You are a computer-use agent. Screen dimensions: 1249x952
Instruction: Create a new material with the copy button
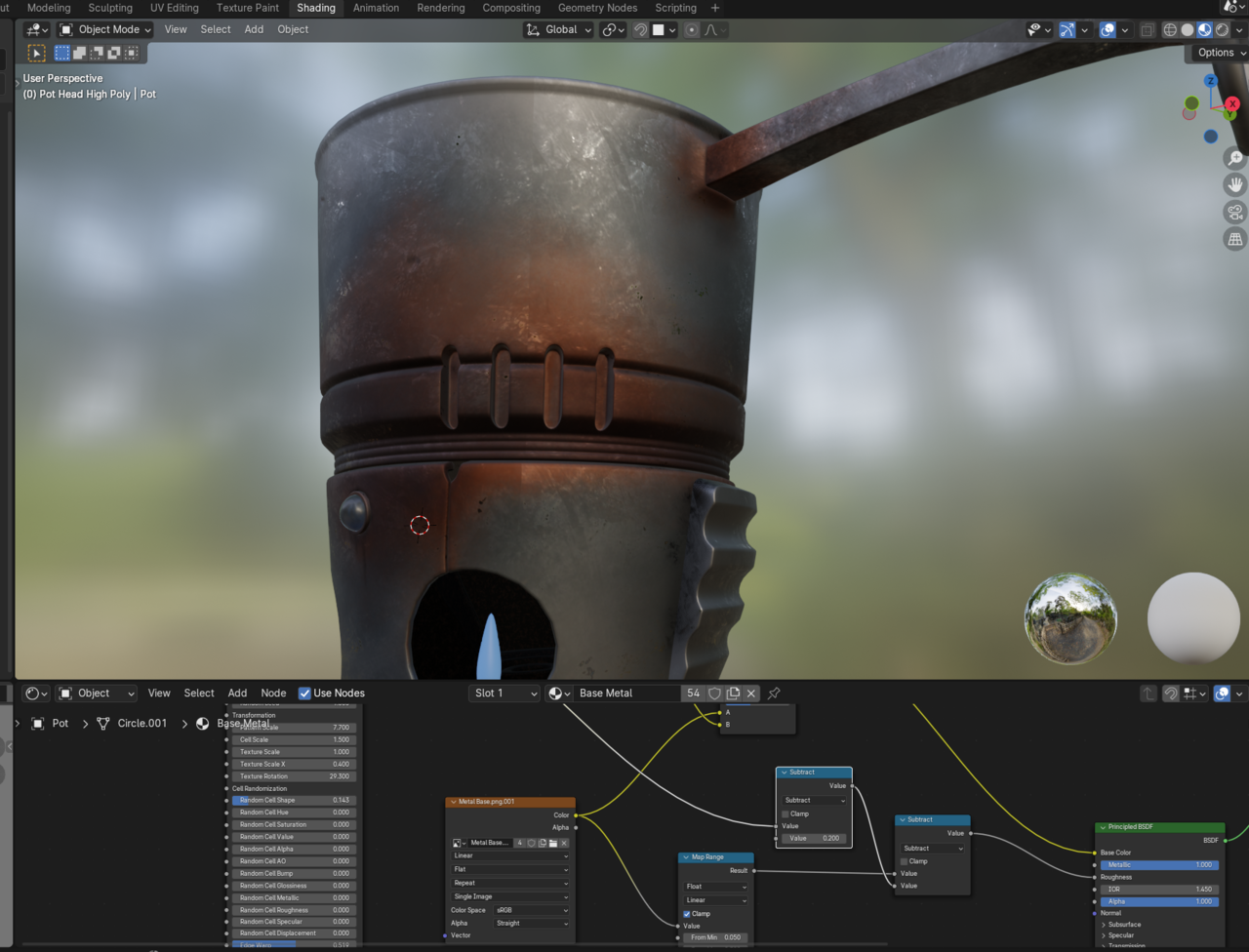point(732,693)
